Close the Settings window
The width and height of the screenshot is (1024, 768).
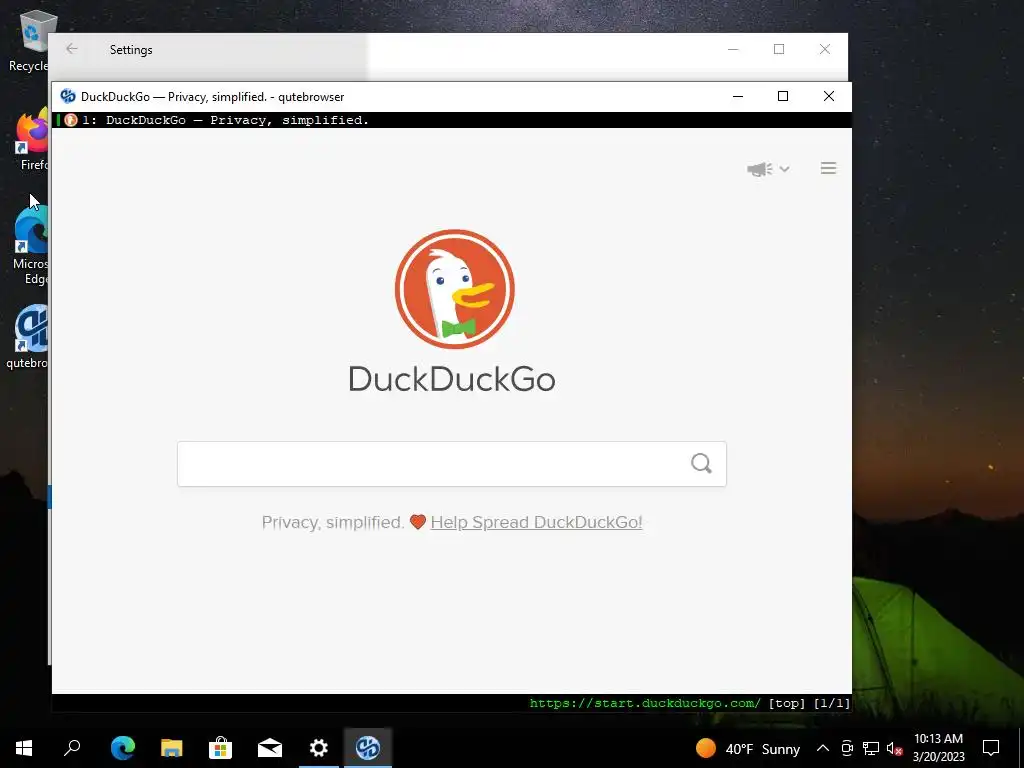(825, 49)
